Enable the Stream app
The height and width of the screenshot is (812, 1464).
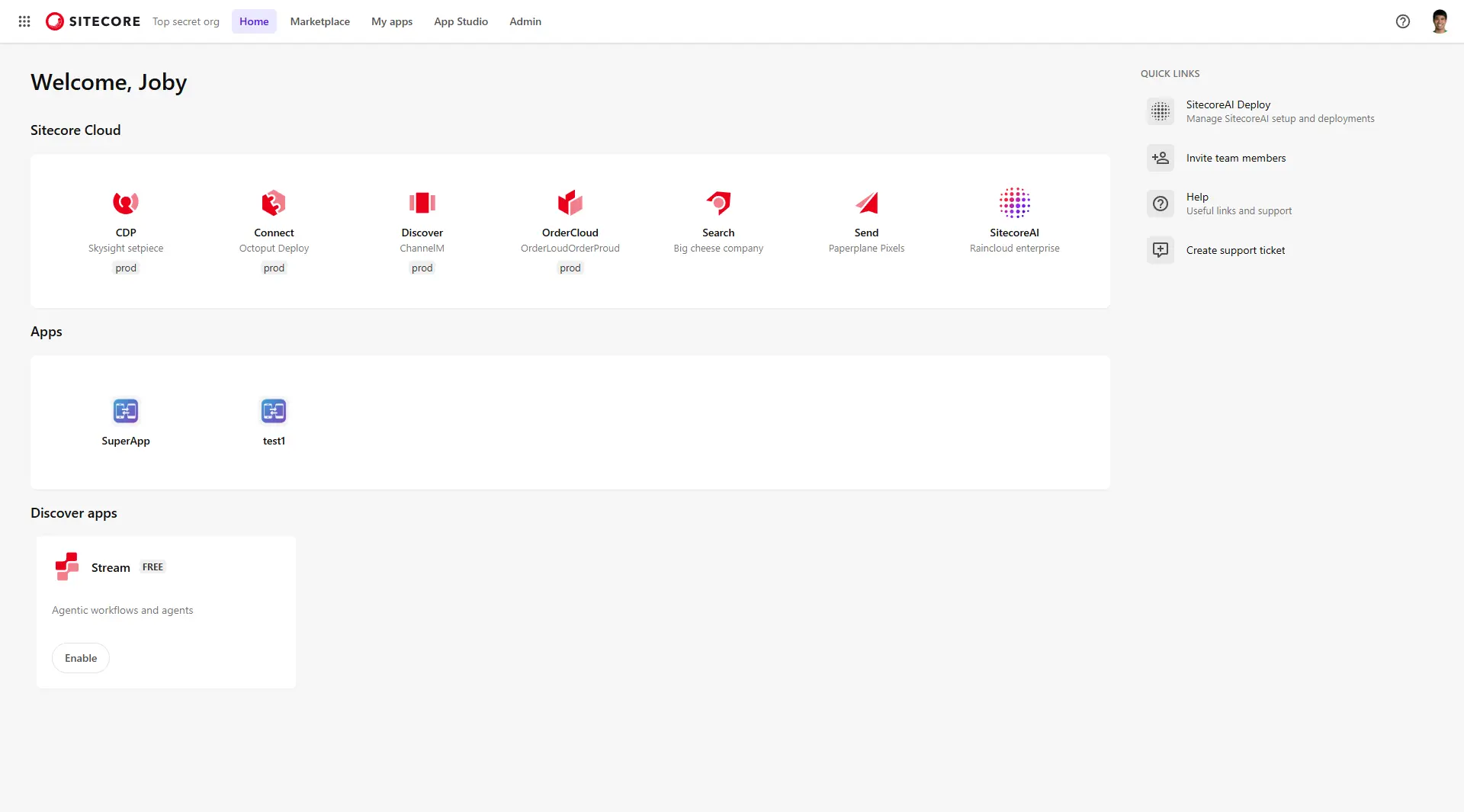point(81,658)
